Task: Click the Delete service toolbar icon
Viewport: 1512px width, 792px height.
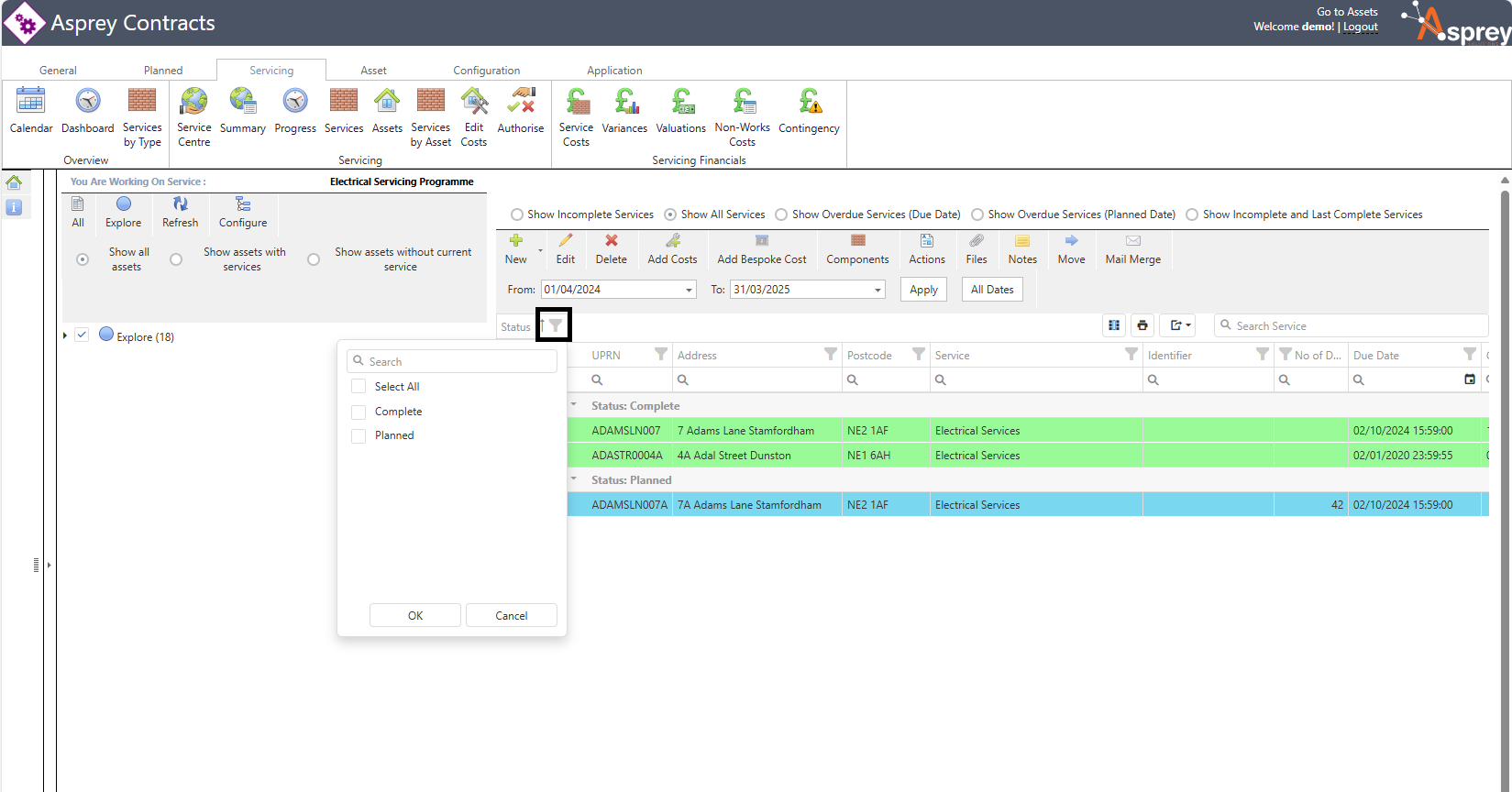Action: pos(611,241)
